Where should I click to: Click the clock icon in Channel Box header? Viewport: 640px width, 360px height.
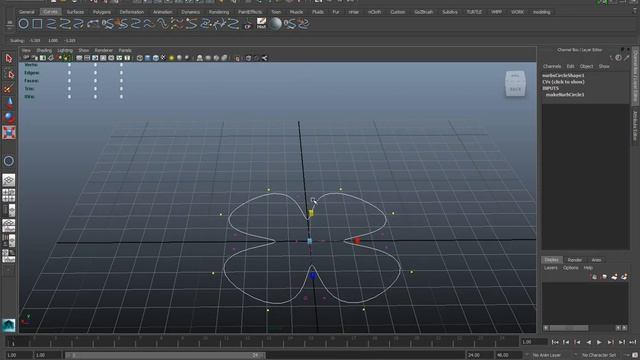(618, 58)
